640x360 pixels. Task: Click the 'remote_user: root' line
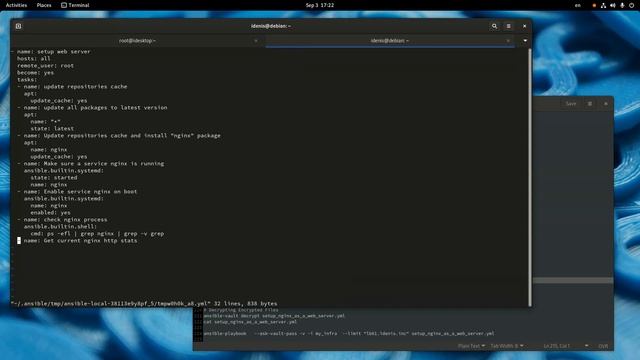(45, 66)
